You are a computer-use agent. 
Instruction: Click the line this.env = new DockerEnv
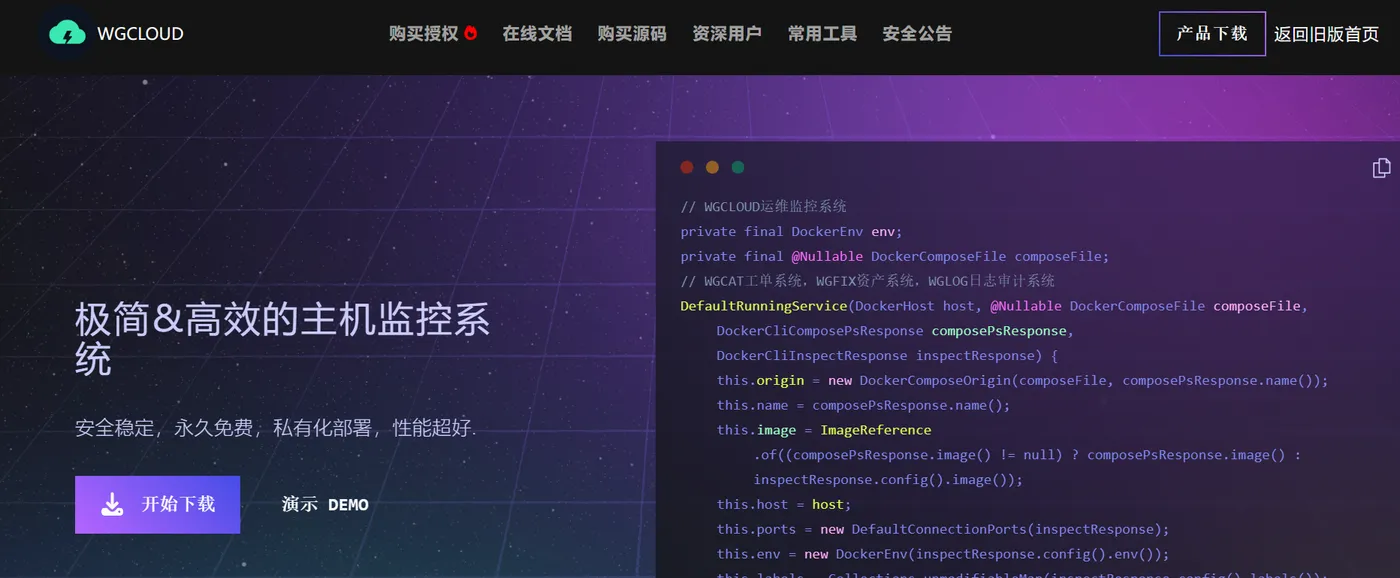point(943,554)
